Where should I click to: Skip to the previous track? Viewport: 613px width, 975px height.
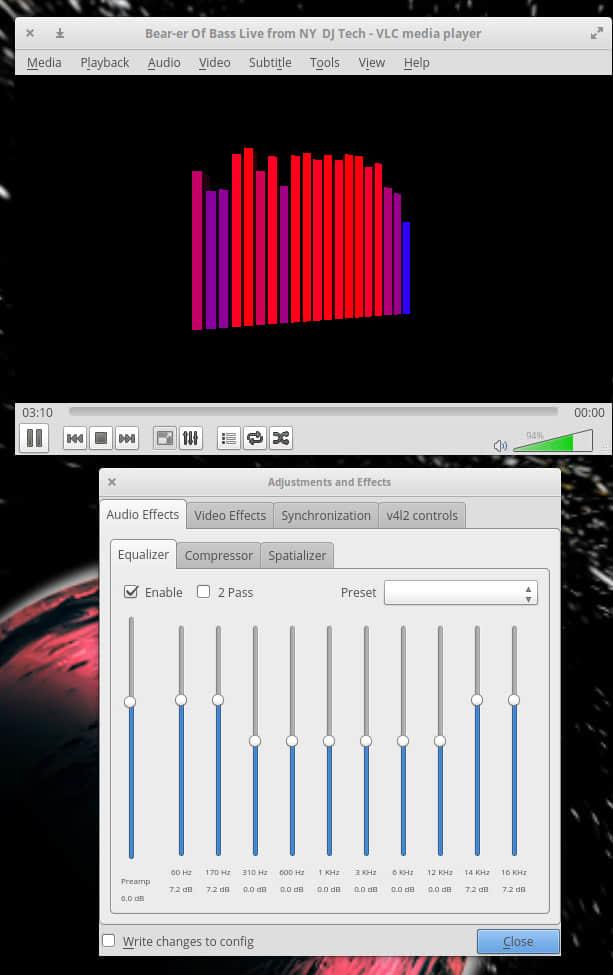pos(75,438)
